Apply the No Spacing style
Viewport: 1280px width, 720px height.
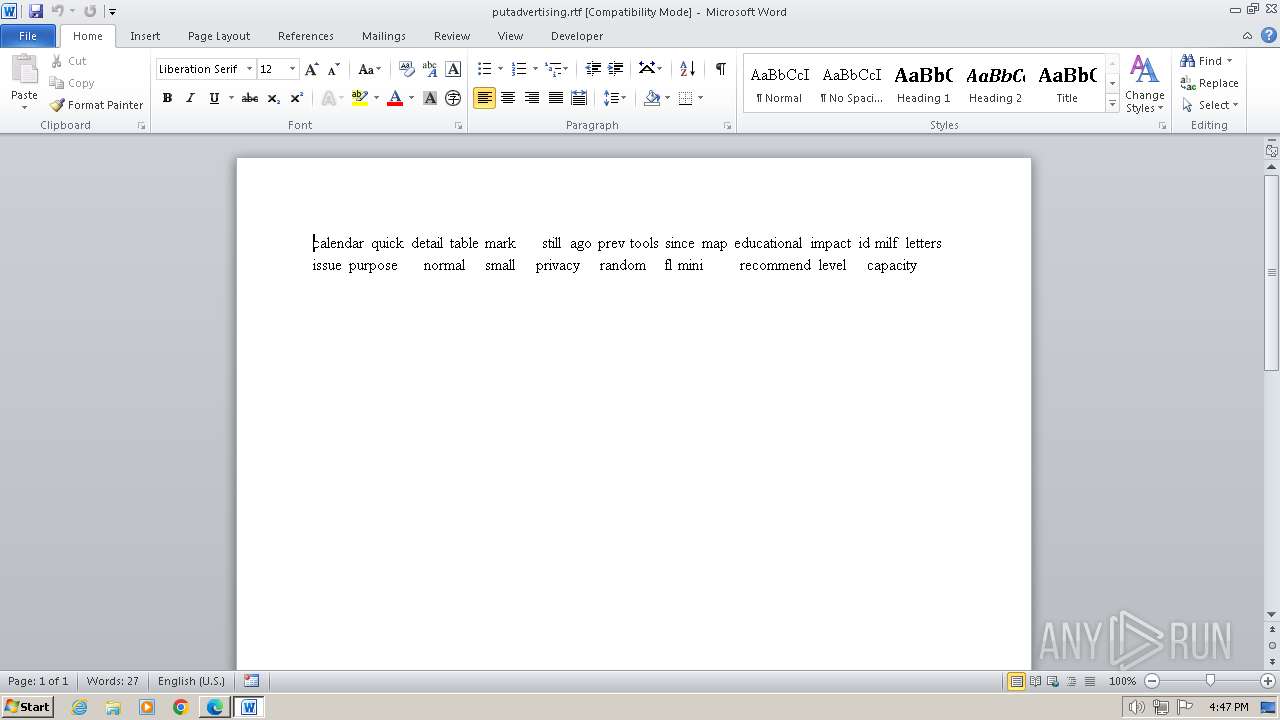(x=851, y=83)
